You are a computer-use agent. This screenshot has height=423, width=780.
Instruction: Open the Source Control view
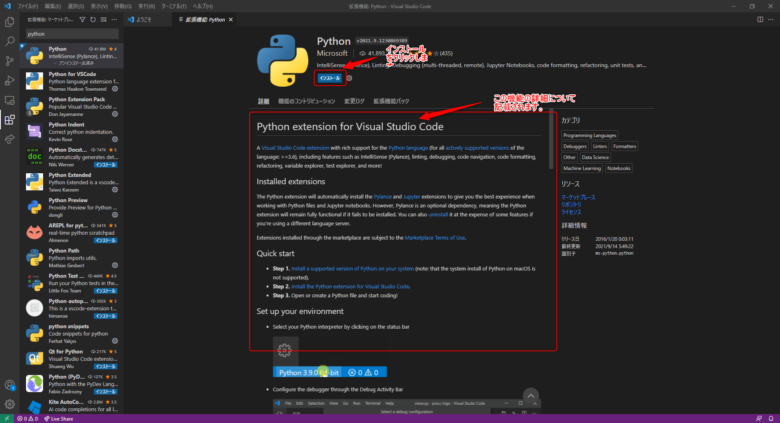pyautogui.click(x=9, y=61)
